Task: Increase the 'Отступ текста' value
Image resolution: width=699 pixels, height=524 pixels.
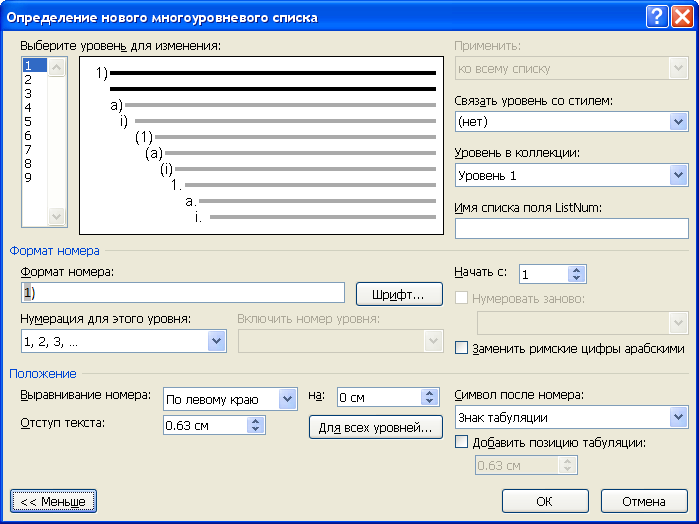Action: [255, 421]
